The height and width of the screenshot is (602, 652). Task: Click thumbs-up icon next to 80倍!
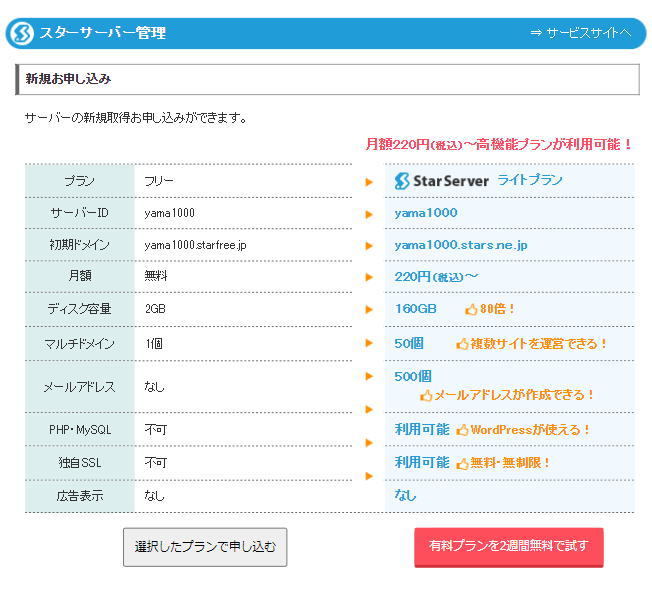click(x=471, y=309)
